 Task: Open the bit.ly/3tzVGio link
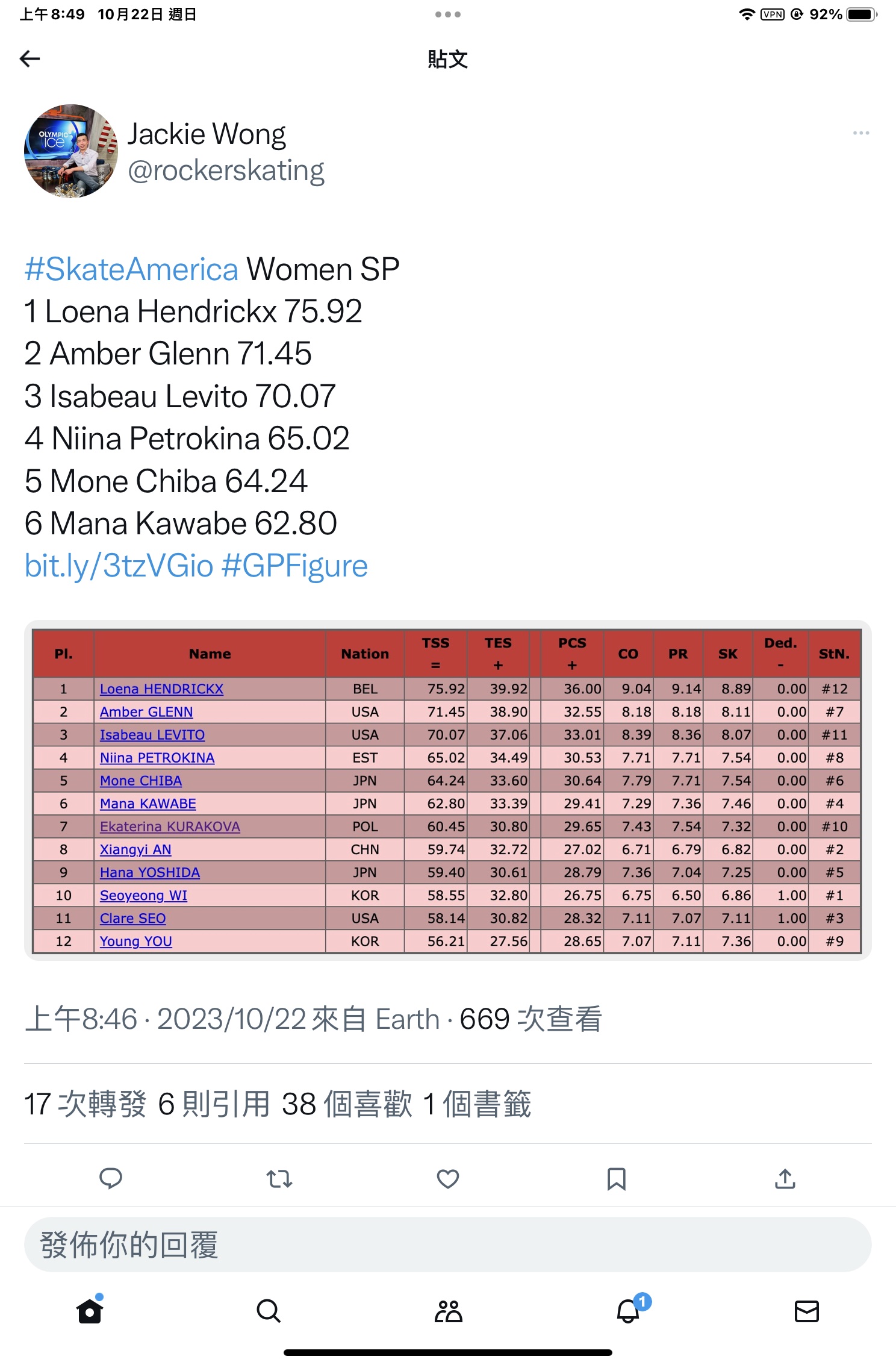point(119,566)
